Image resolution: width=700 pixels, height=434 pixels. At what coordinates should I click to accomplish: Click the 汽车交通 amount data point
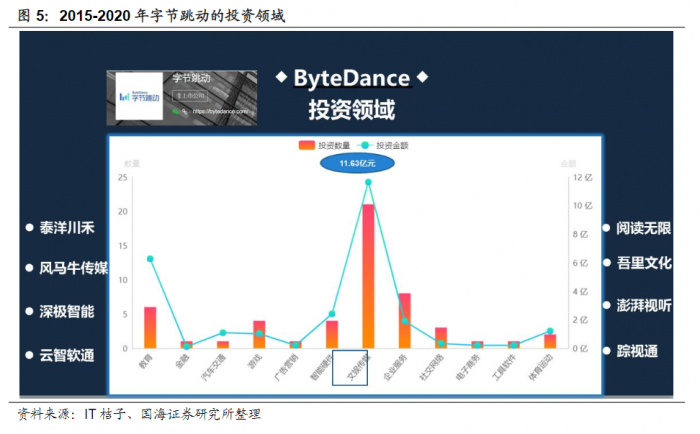click(x=223, y=333)
